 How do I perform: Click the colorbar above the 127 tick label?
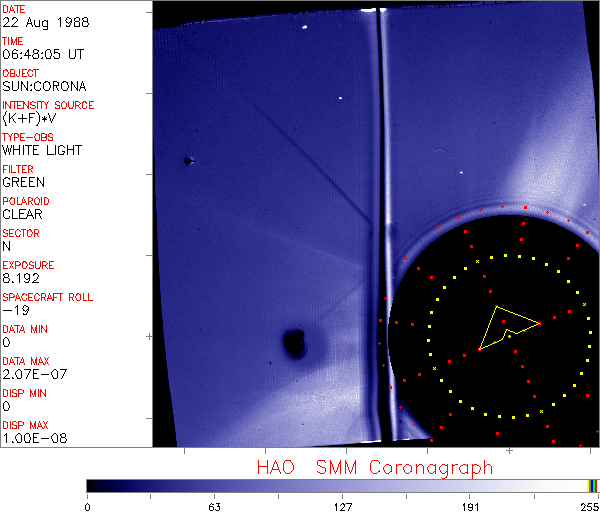coord(342,485)
